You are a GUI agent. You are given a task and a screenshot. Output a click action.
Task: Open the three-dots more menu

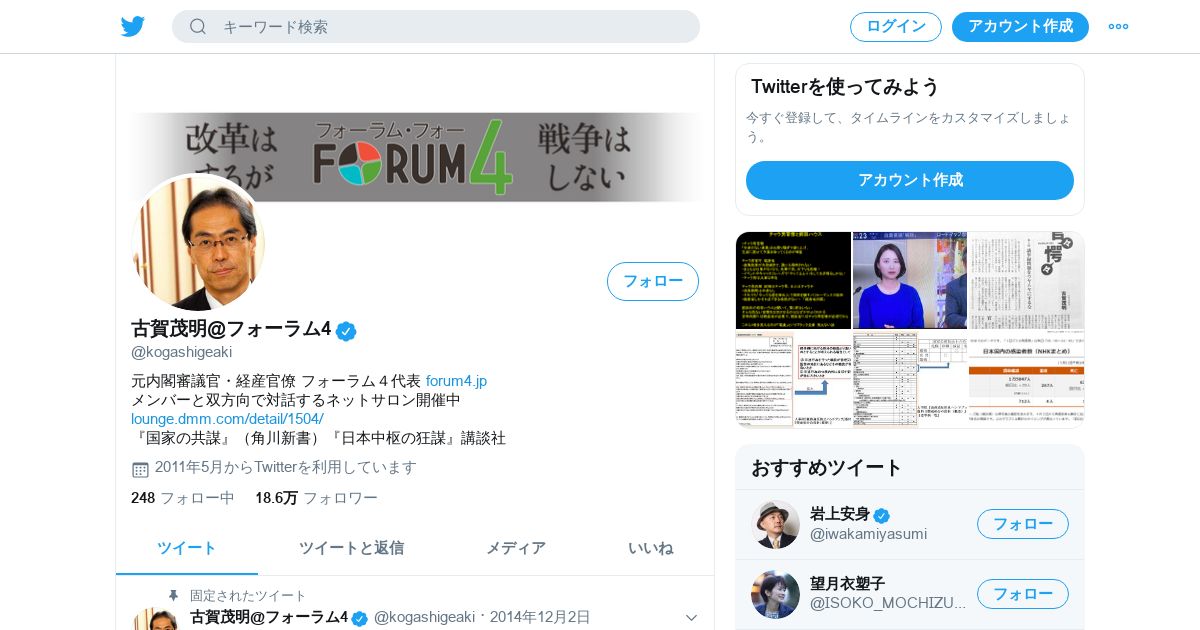click(x=1118, y=27)
